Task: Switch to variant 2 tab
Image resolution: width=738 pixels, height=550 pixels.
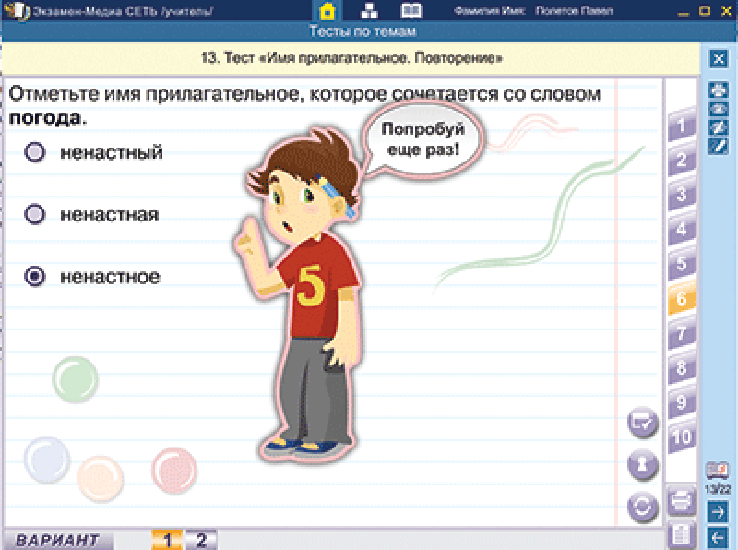Action: pyautogui.click(x=201, y=540)
